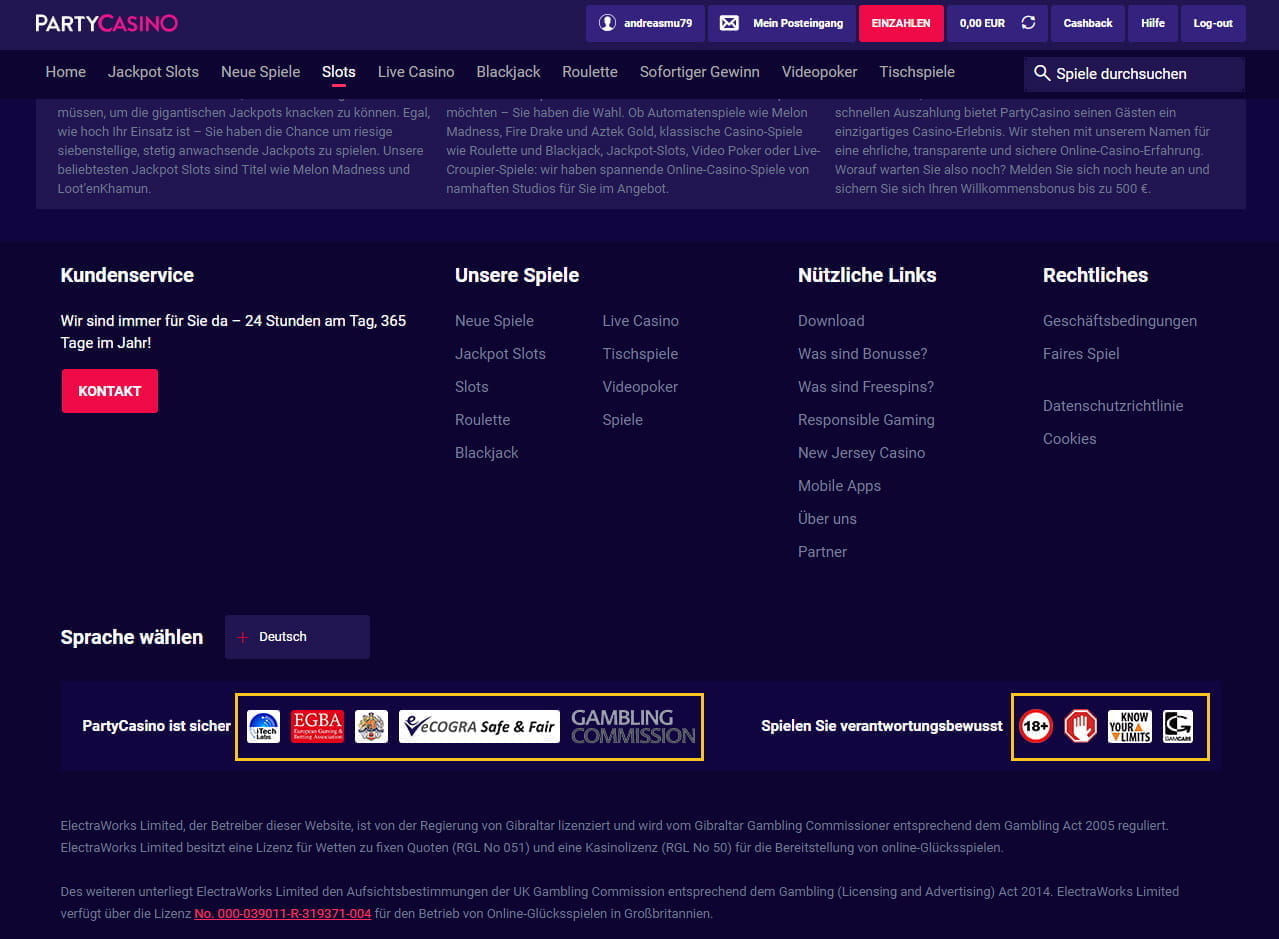Image resolution: width=1279 pixels, height=939 pixels.
Task: Follow the footer Slots link
Action: pyautogui.click(x=472, y=387)
